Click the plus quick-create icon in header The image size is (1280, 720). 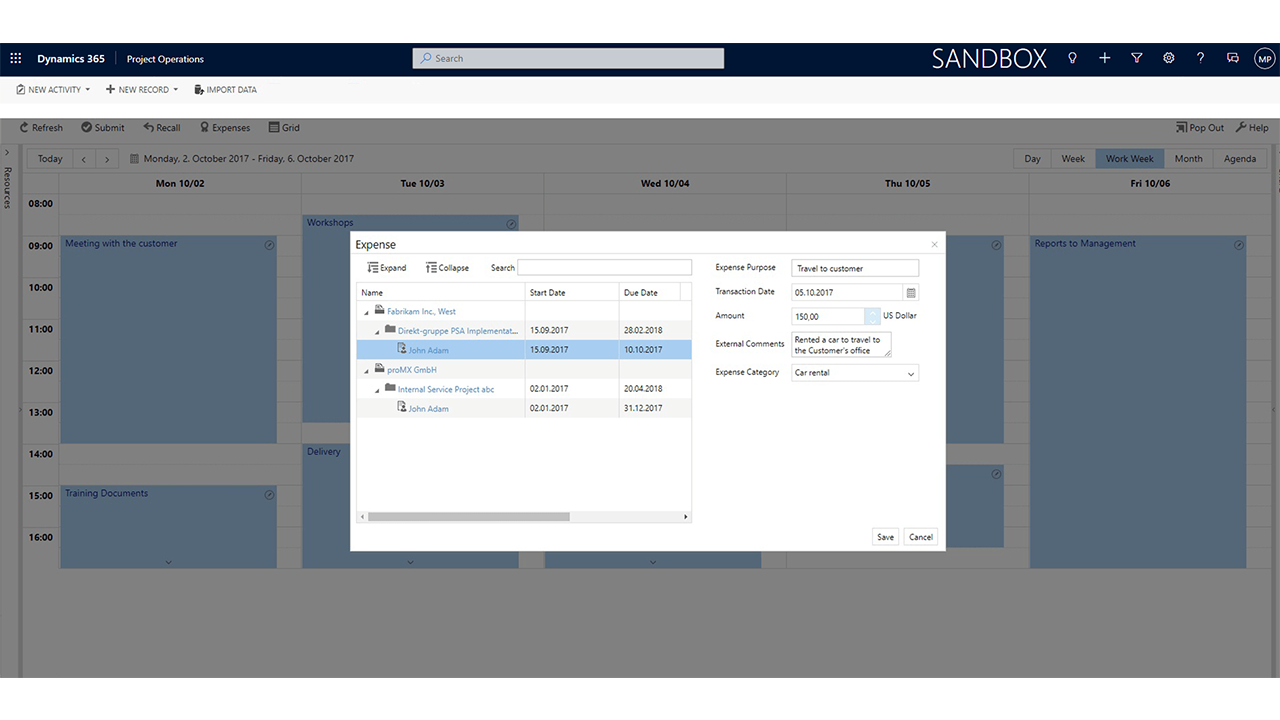point(1104,58)
